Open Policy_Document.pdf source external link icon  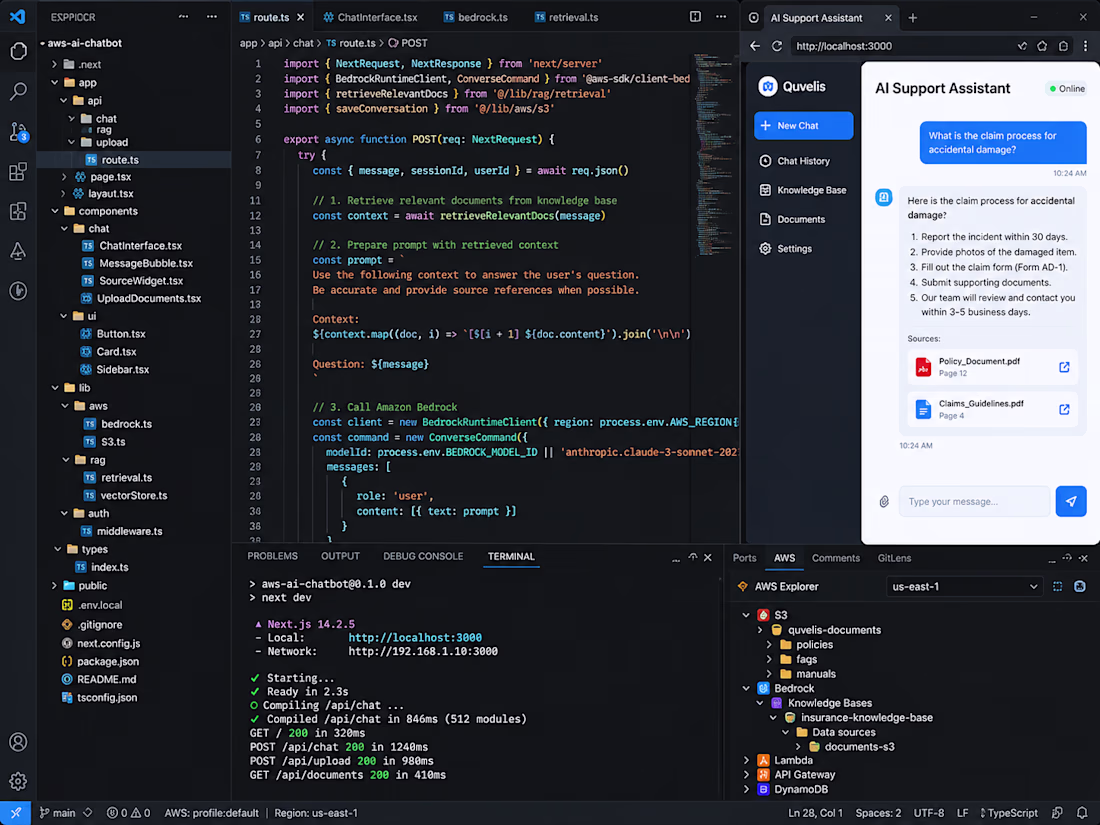click(1064, 367)
